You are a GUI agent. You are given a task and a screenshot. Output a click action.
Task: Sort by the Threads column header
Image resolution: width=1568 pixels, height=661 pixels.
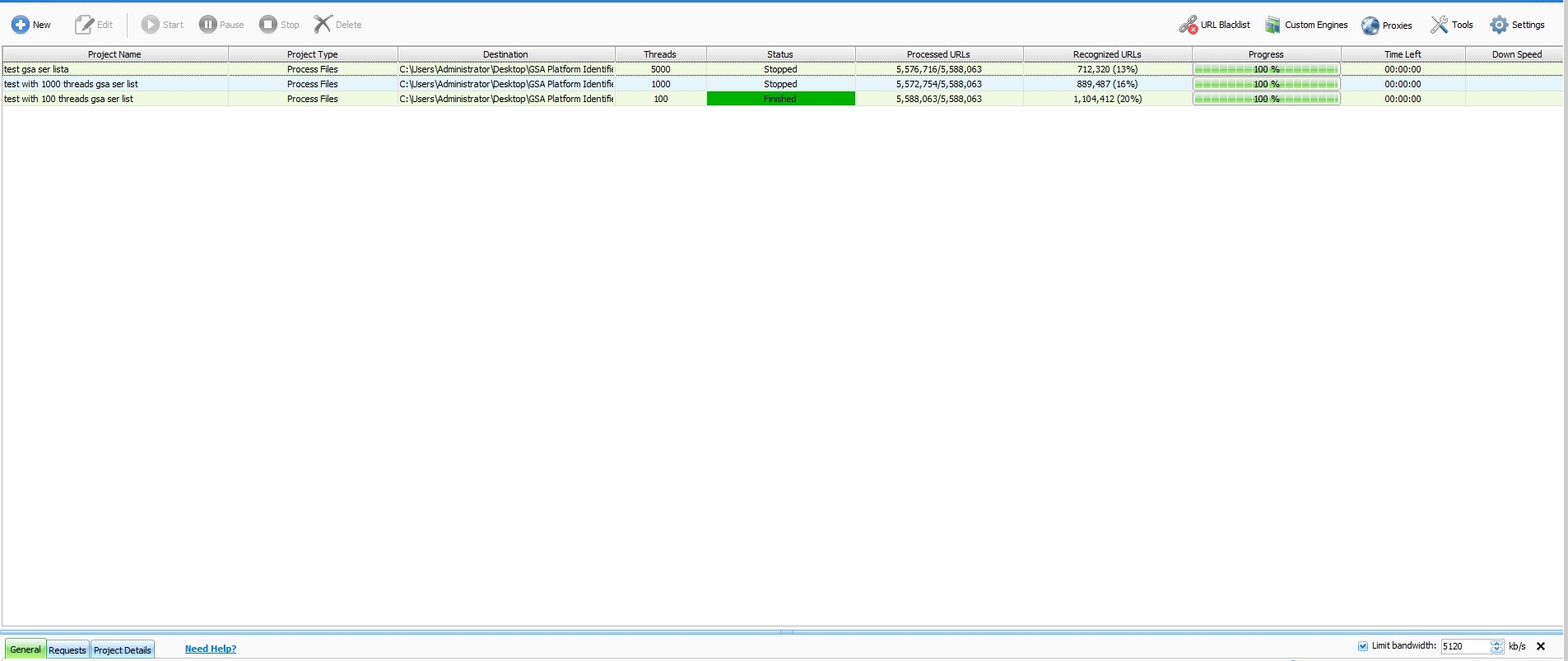[x=660, y=54]
